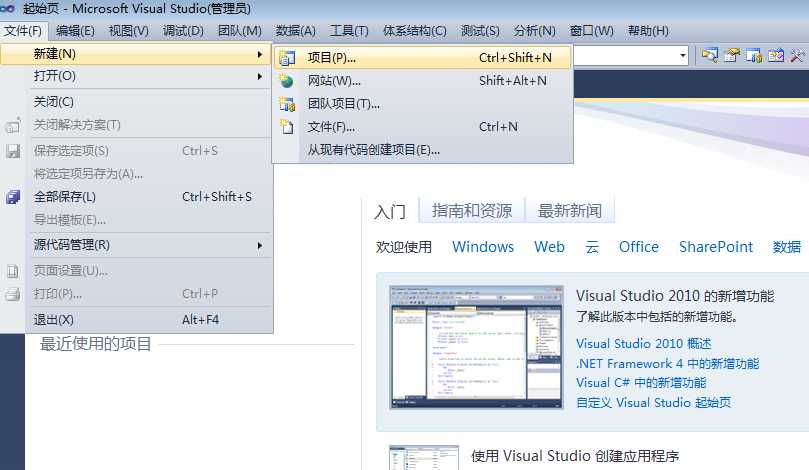
Task: Switch to the 指南和资源 tab
Action: coord(472,210)
